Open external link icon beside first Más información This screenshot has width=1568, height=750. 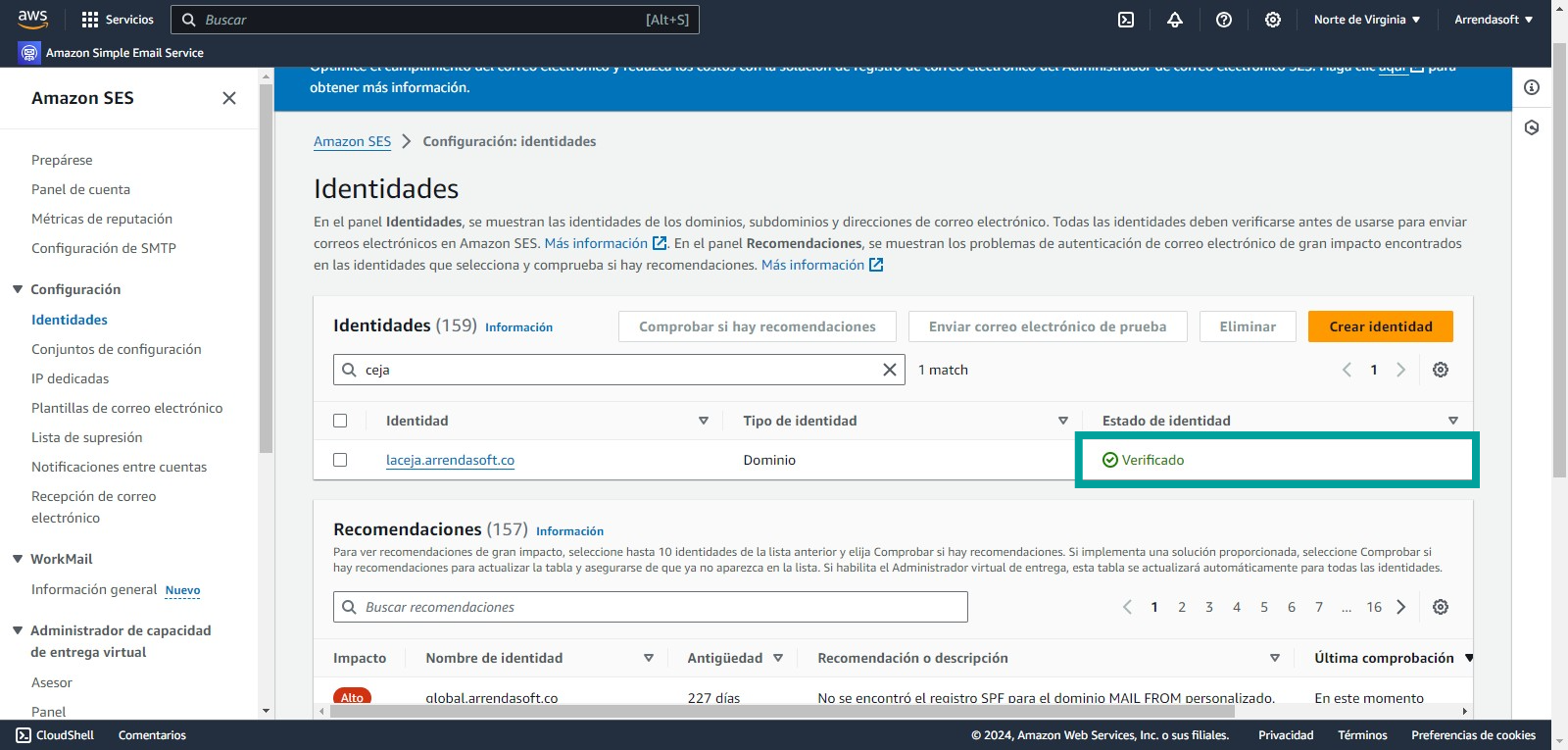coord(660,243)
